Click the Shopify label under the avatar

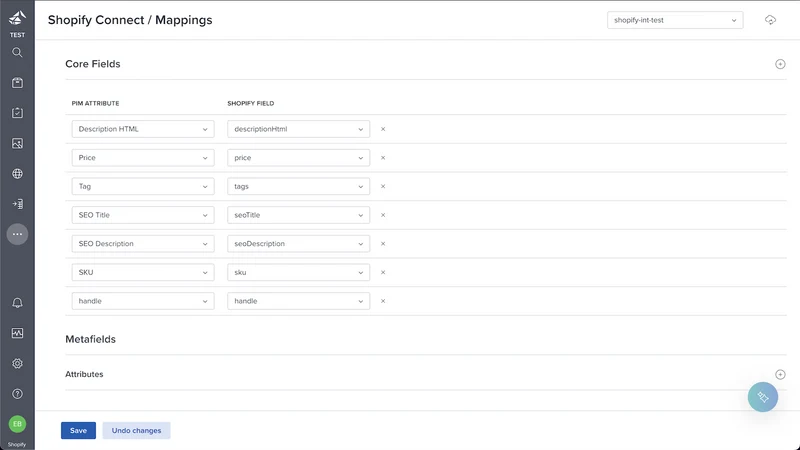pyautogui.click(x=17, y=444)
